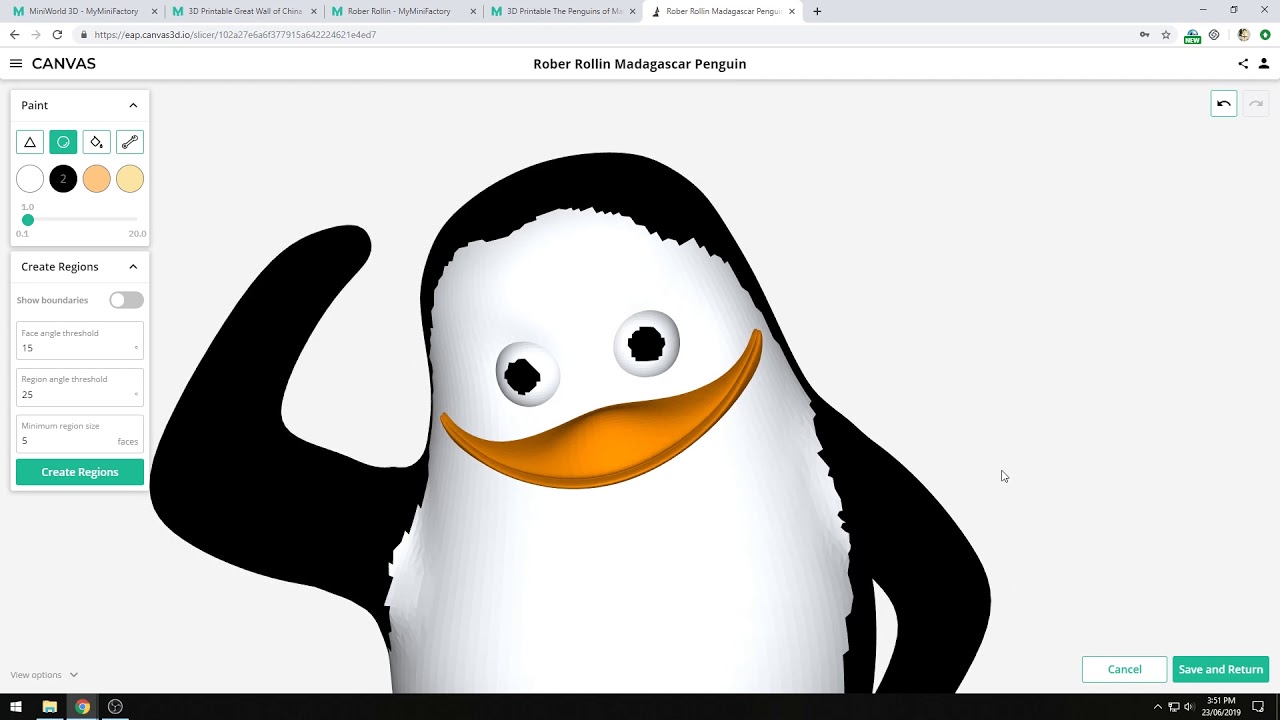Go back in the browser
Viewport: 1280px width, 720px height.
pyautogui.click(x=14, y=34)
